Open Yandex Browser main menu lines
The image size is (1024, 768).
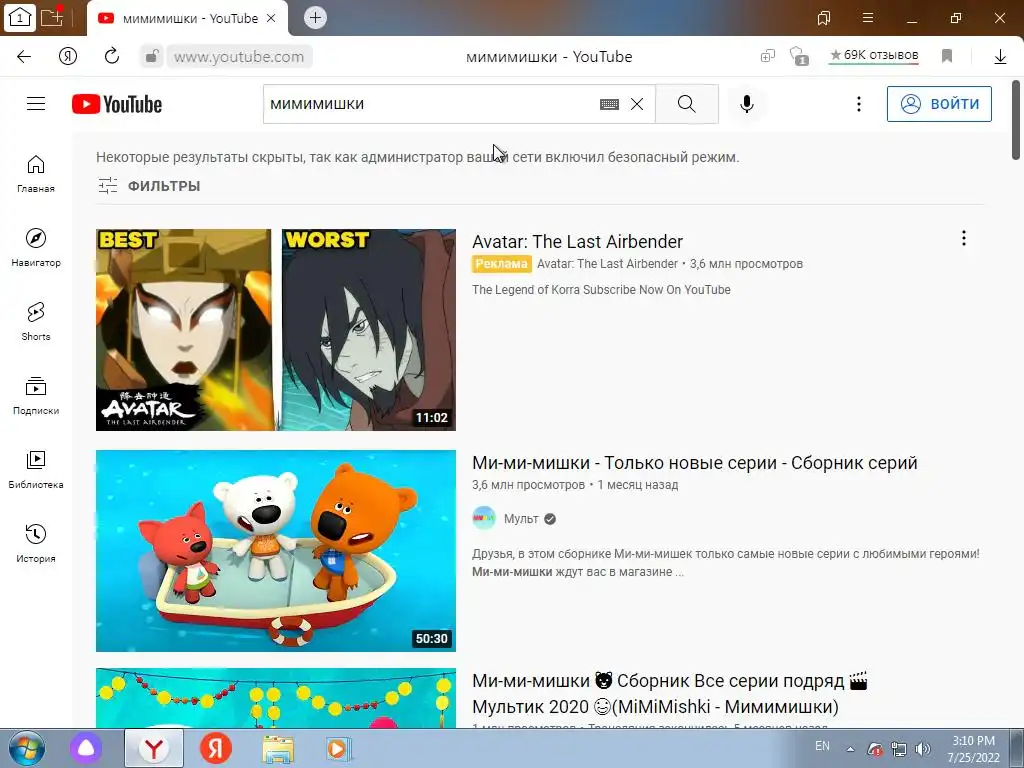[x=868, y=18]
